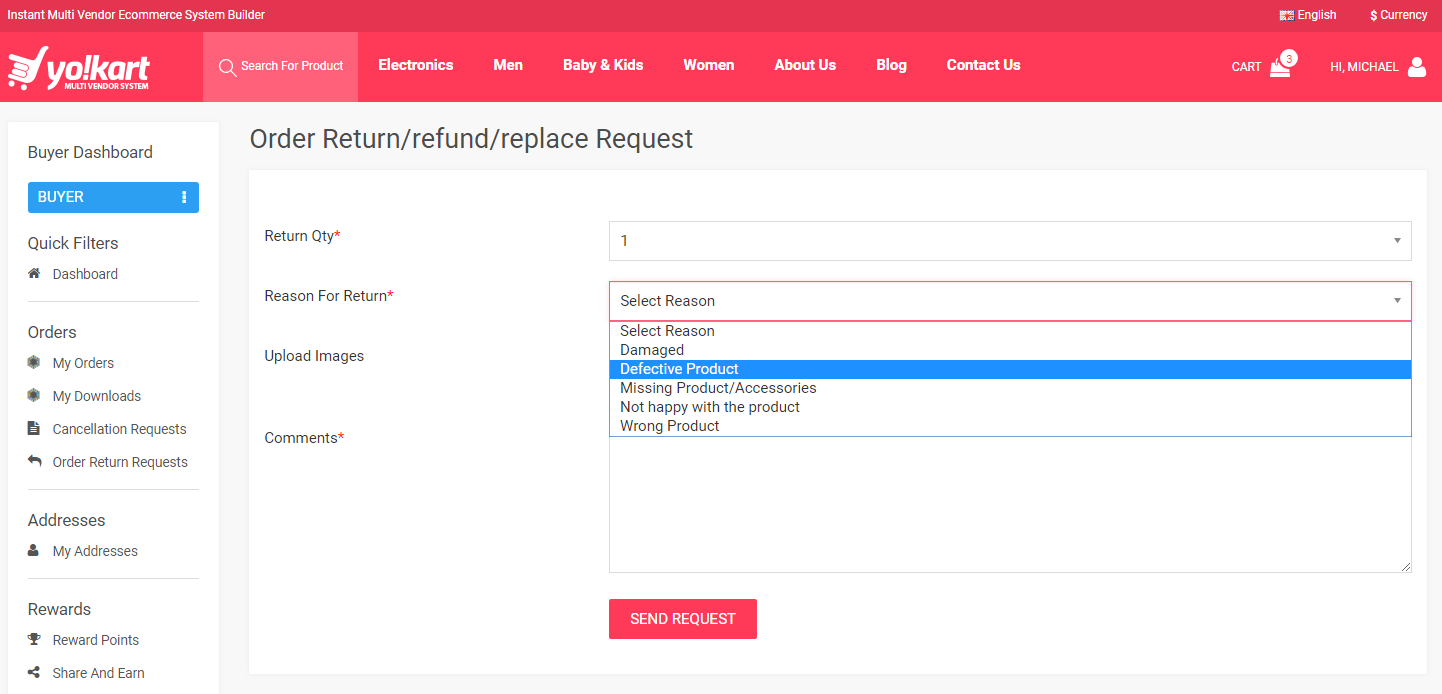Click the Share And Earn icon

[x=34, y=673]
